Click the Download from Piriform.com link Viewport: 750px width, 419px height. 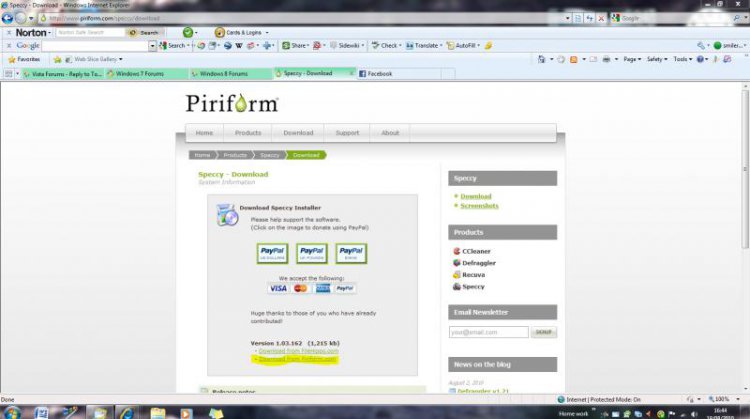[298, 359]
